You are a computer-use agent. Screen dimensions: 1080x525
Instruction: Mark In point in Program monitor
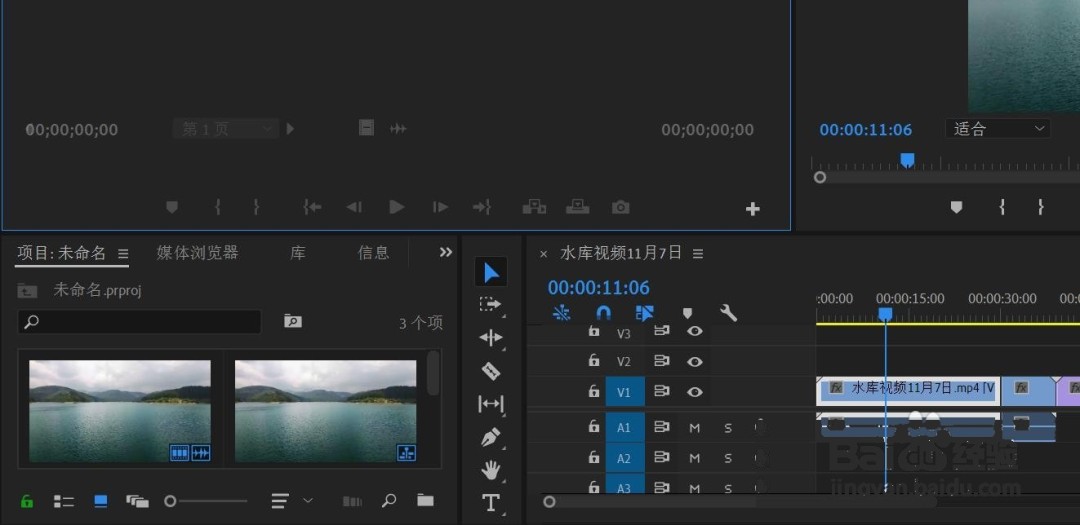click(1001, 207)
